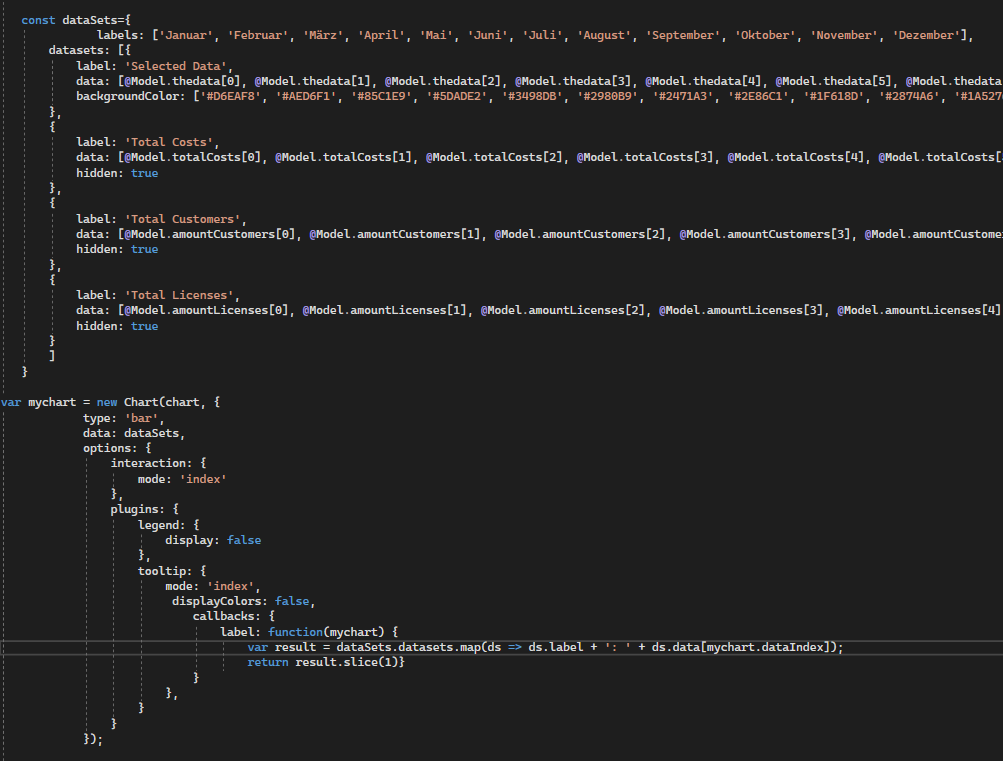Click the 'September' month string

click(x=683, y=35)
